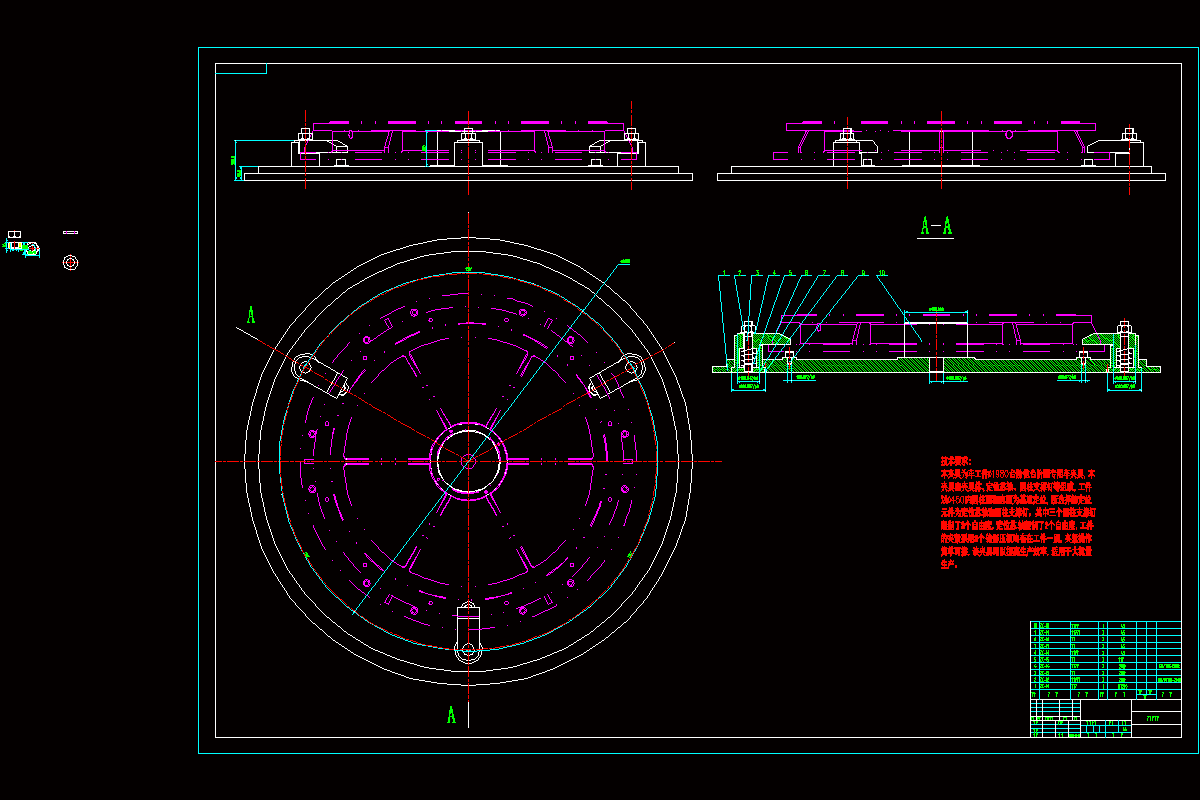Viewport: 1200px width, 800px height.
Task: Click part balloon number 1 in section view
Action: (723, 272)
